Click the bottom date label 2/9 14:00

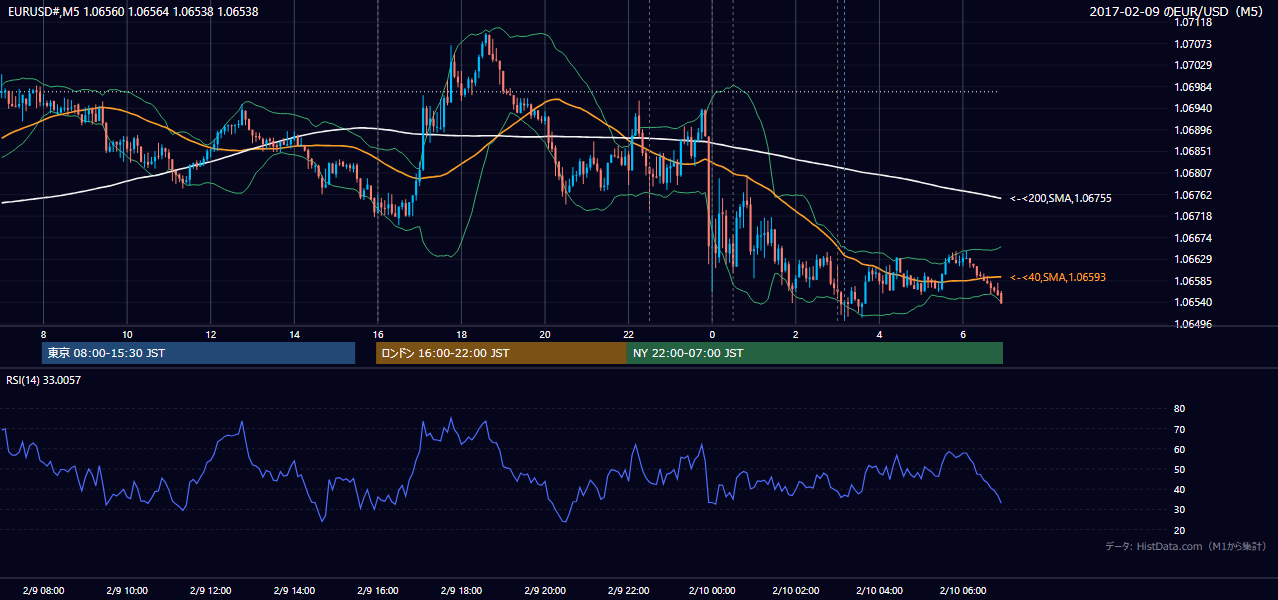[x=294, y=591]
